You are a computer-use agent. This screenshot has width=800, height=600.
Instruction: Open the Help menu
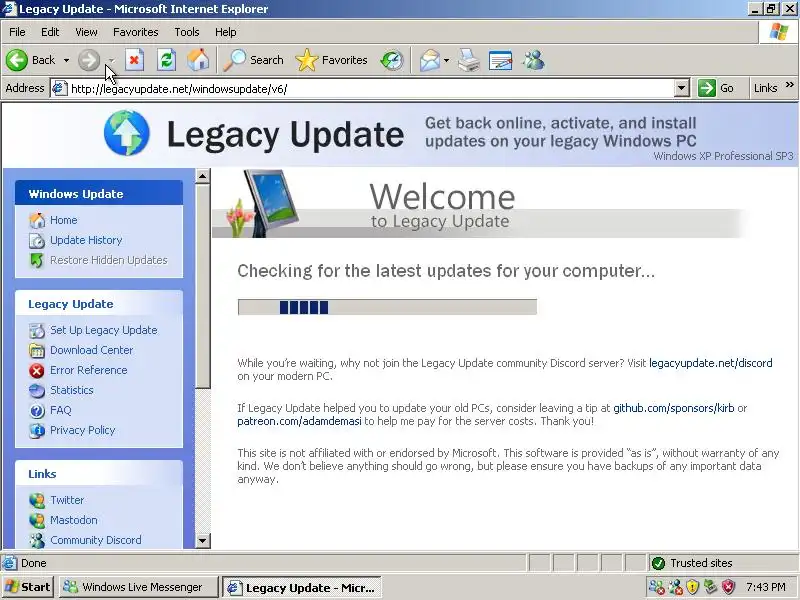[x=226, y=32]
